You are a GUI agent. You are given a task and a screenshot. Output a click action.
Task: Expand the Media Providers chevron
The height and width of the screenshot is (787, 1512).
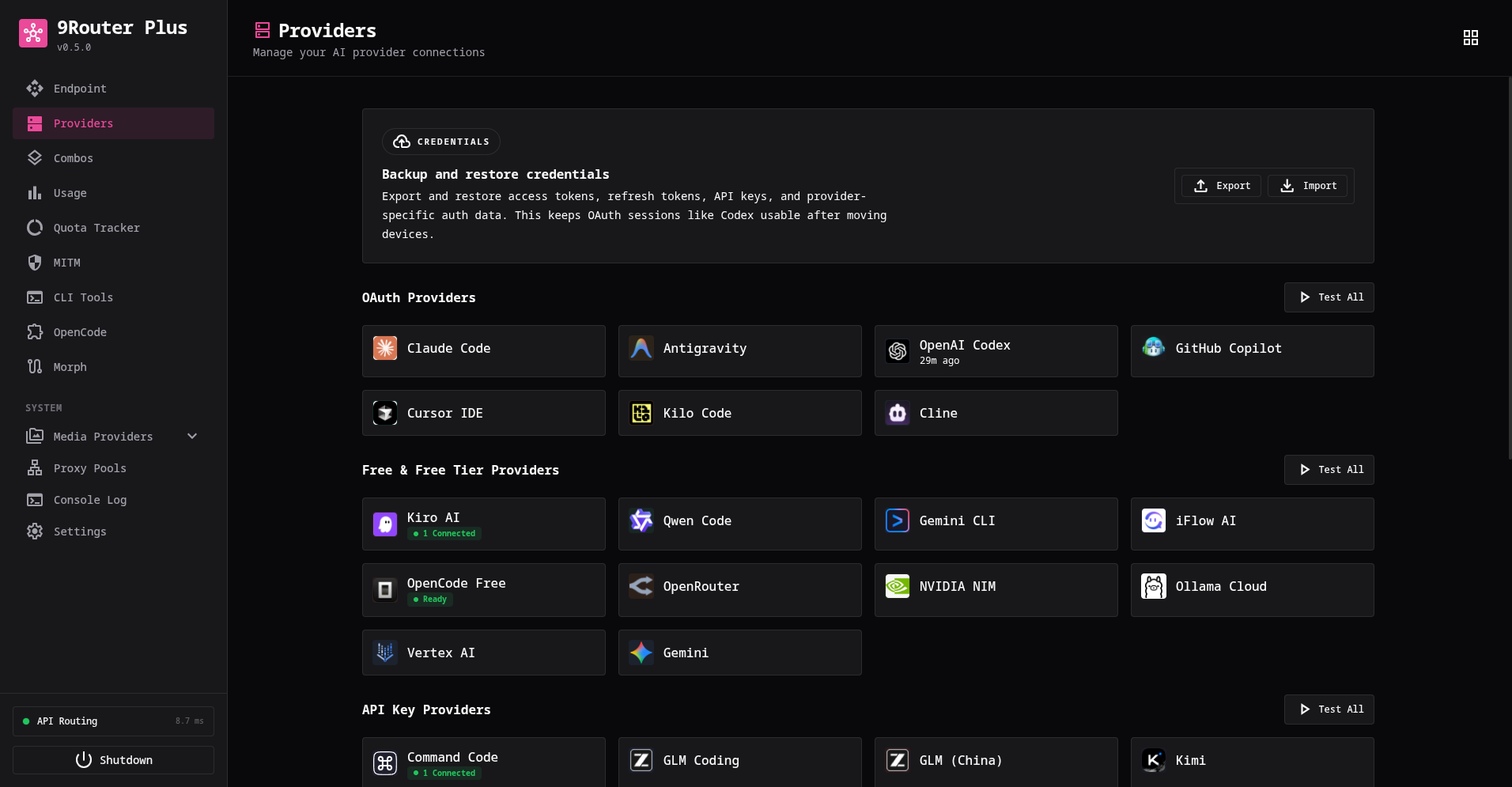point(192,437)
